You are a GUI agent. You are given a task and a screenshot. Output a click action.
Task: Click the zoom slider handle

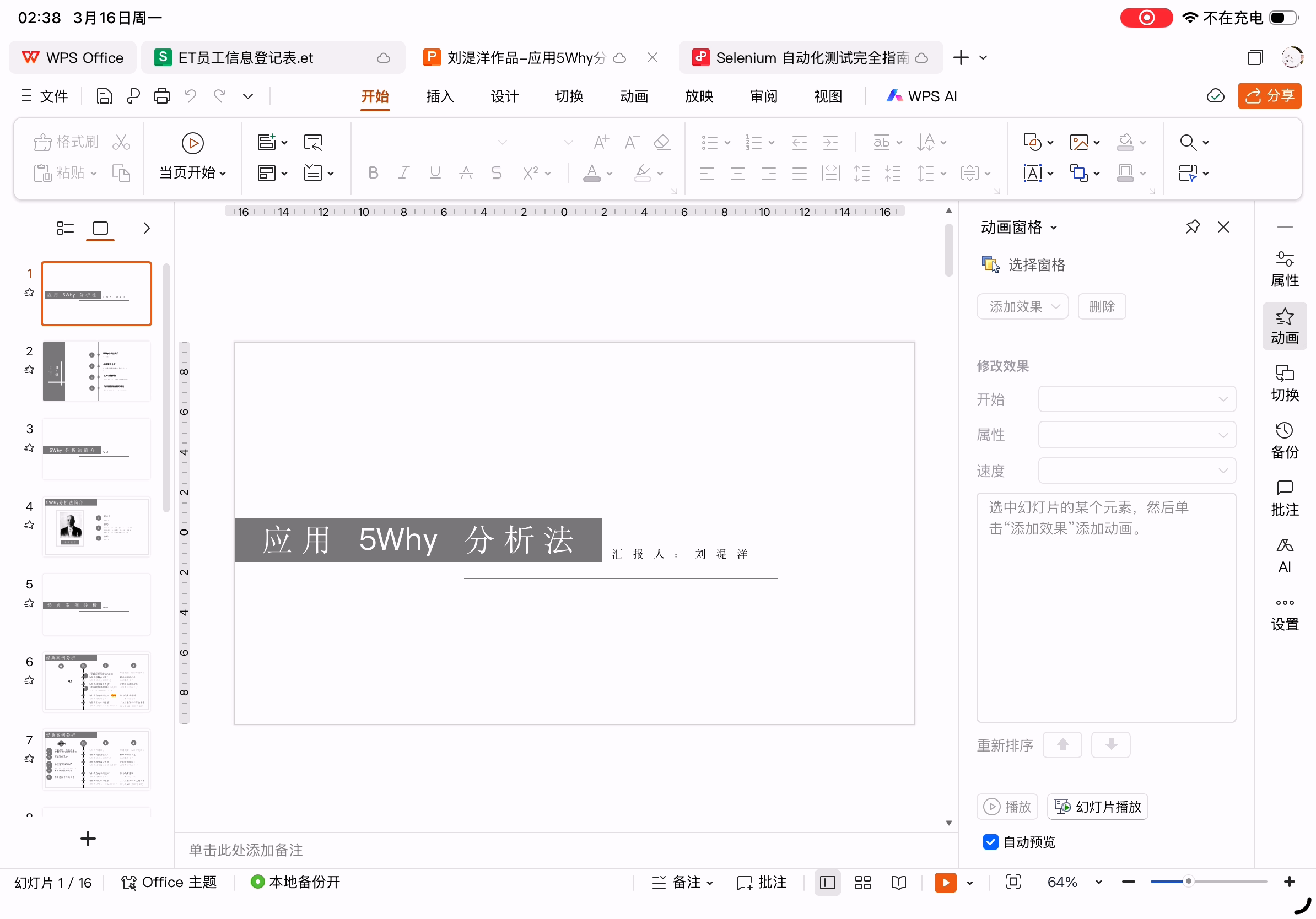click(x=1188, y=881)
